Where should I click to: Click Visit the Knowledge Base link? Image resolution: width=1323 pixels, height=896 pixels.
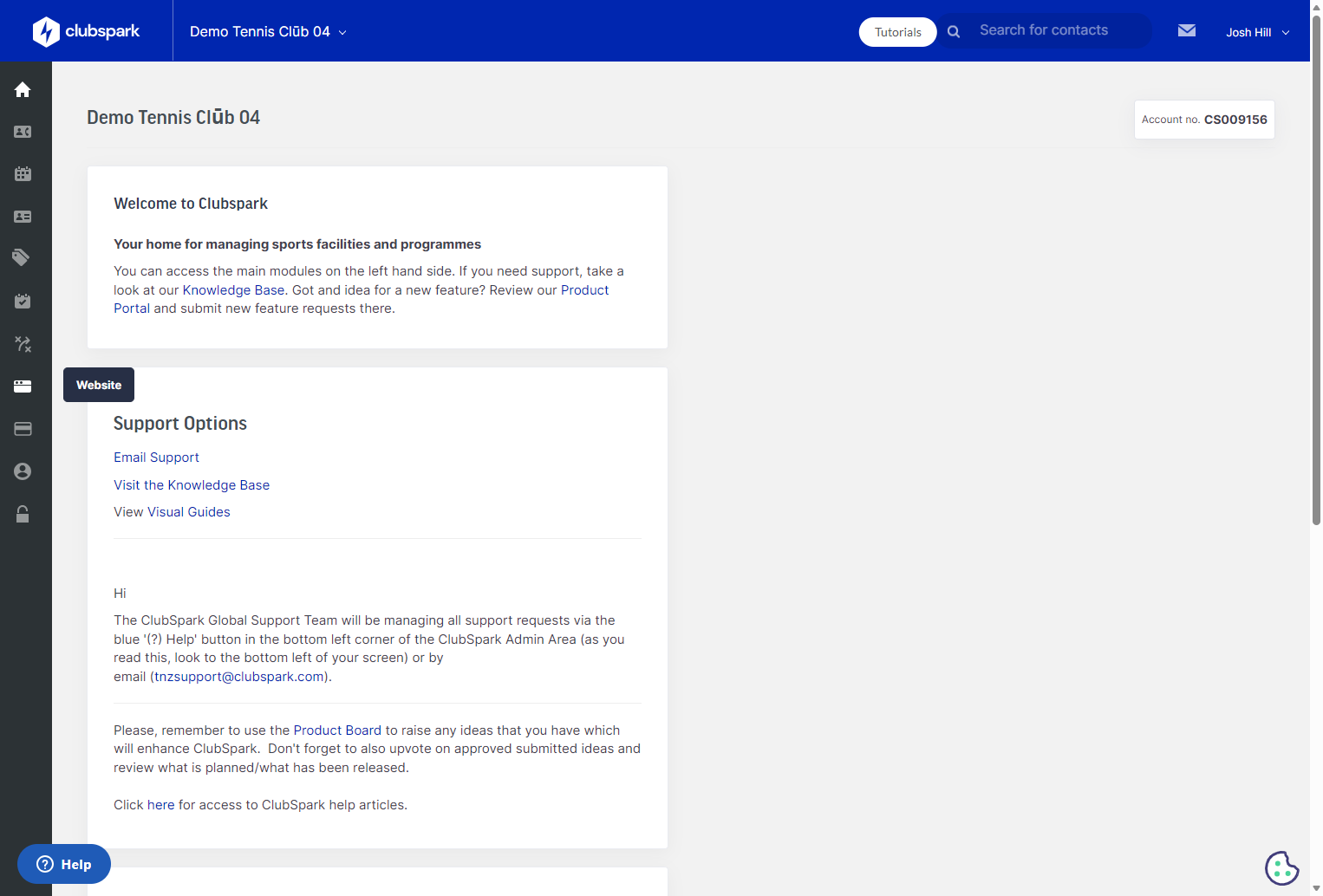(x=192, y=485)
